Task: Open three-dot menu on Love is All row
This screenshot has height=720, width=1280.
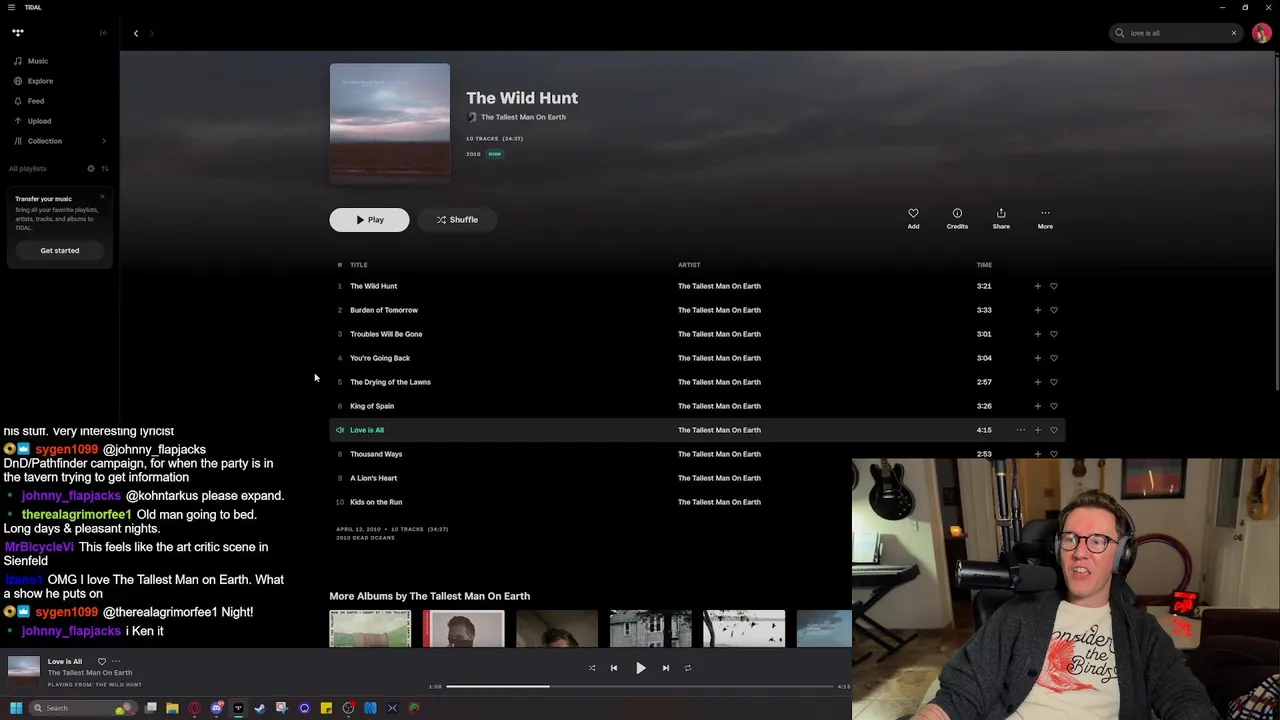Action: tap(1020, 430)
